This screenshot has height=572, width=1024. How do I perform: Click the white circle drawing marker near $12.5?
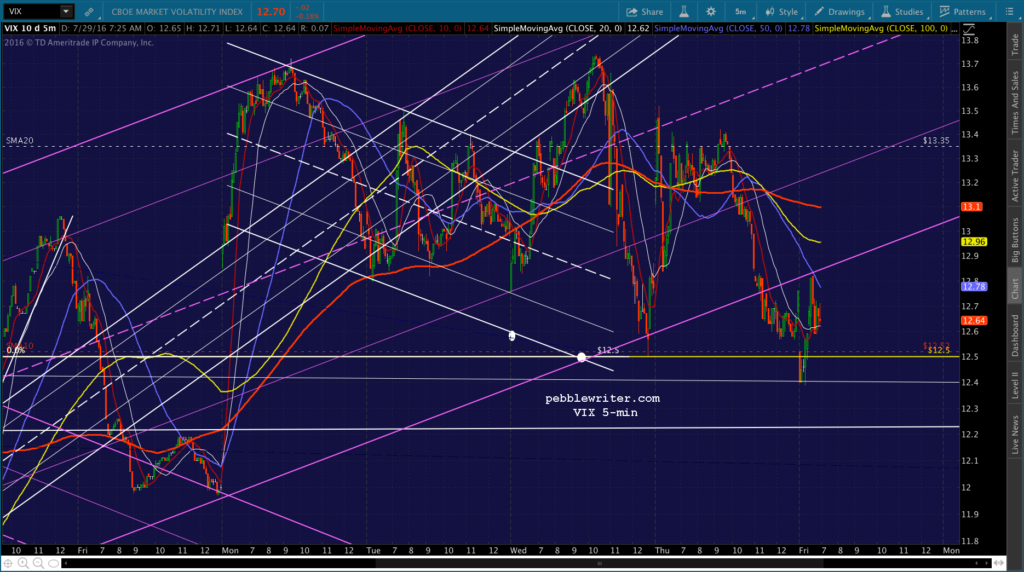click(x=581, y=357)
